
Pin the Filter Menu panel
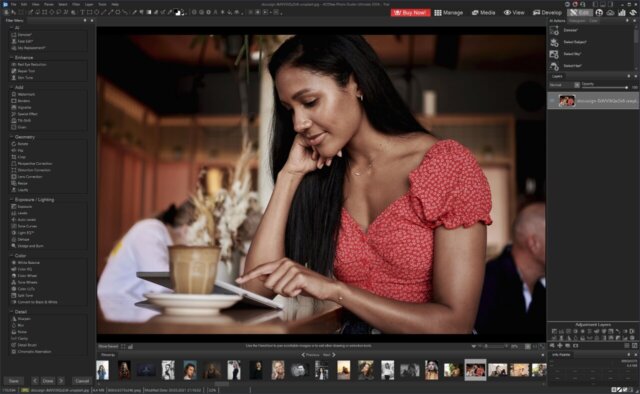tap(85, 20)
